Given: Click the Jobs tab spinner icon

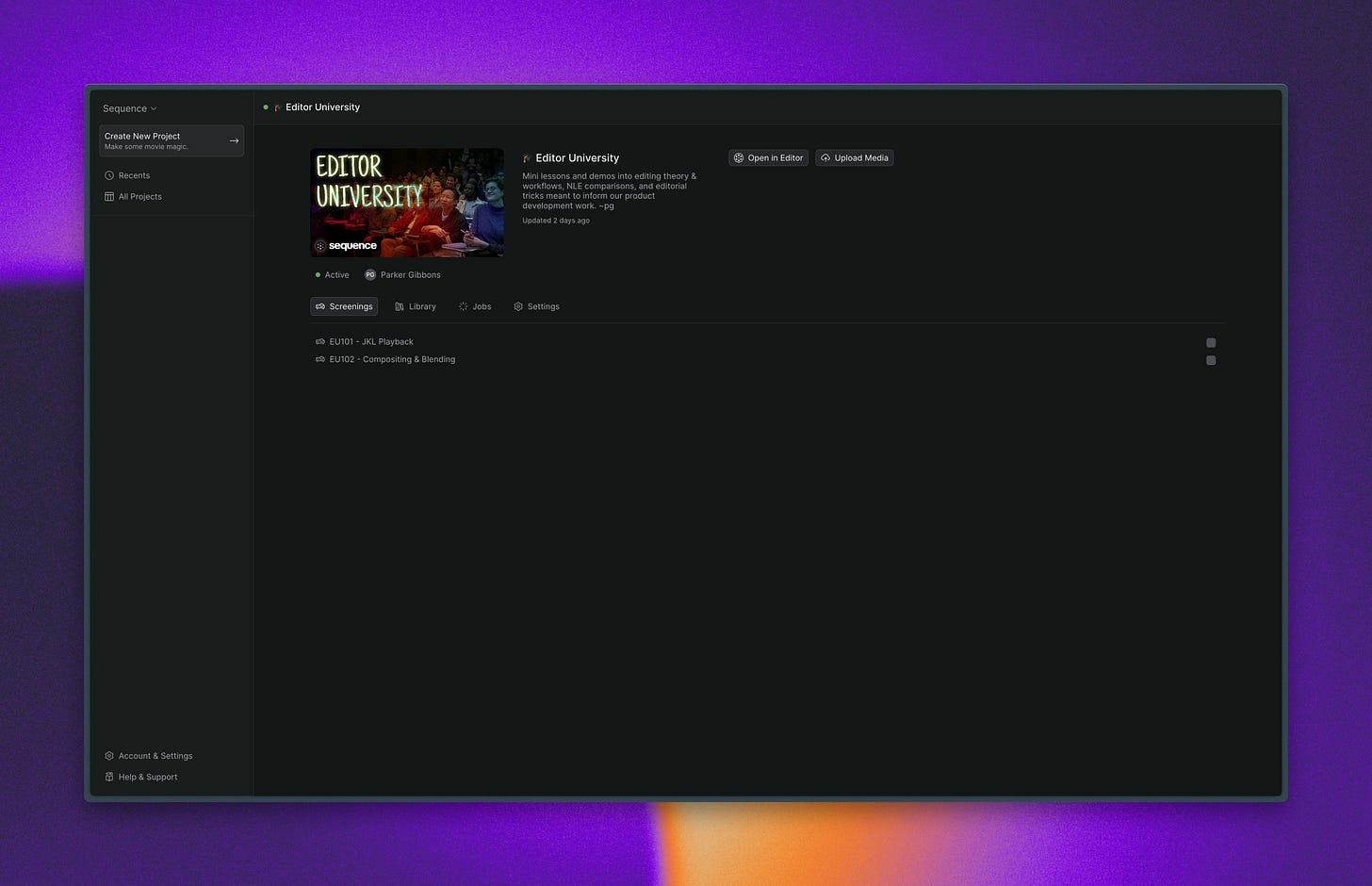Looking at the screenshot, I should coord(463,306).
